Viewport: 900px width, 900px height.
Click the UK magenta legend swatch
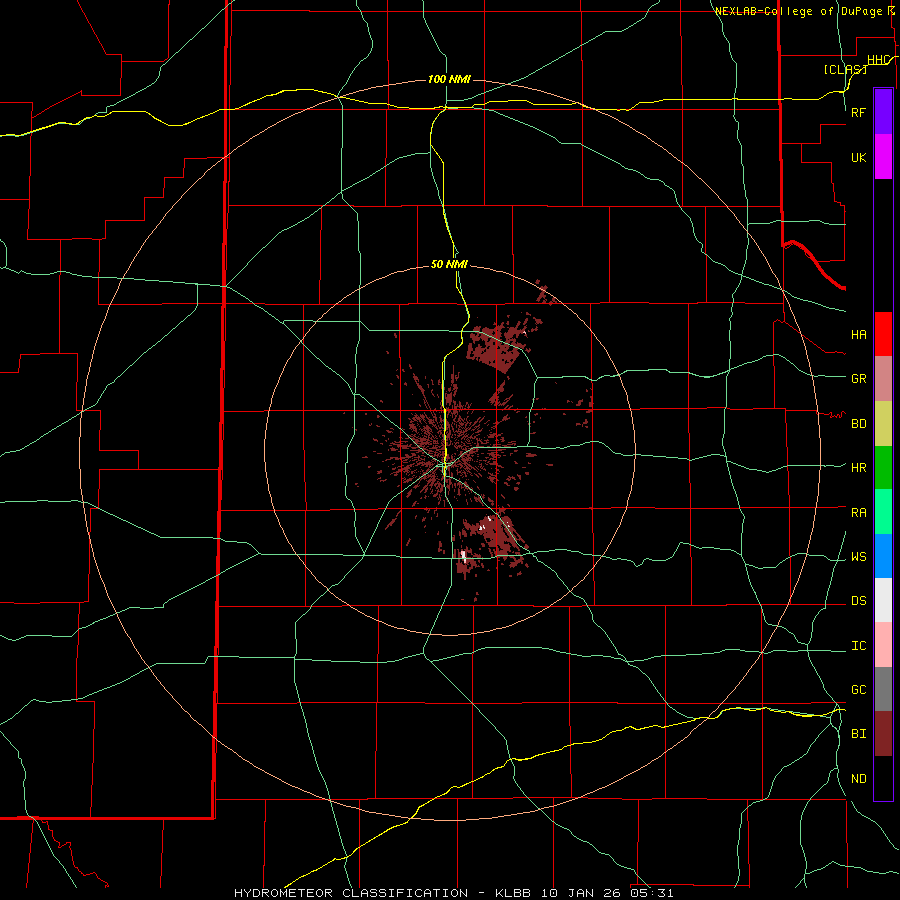(x=883, y=157)
